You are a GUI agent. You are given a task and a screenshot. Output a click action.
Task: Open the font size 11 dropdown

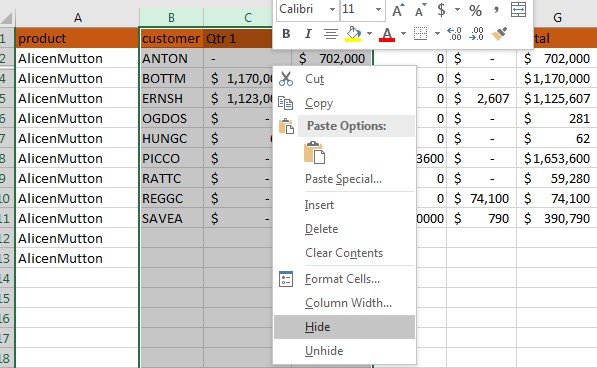(x=378, y=9)
